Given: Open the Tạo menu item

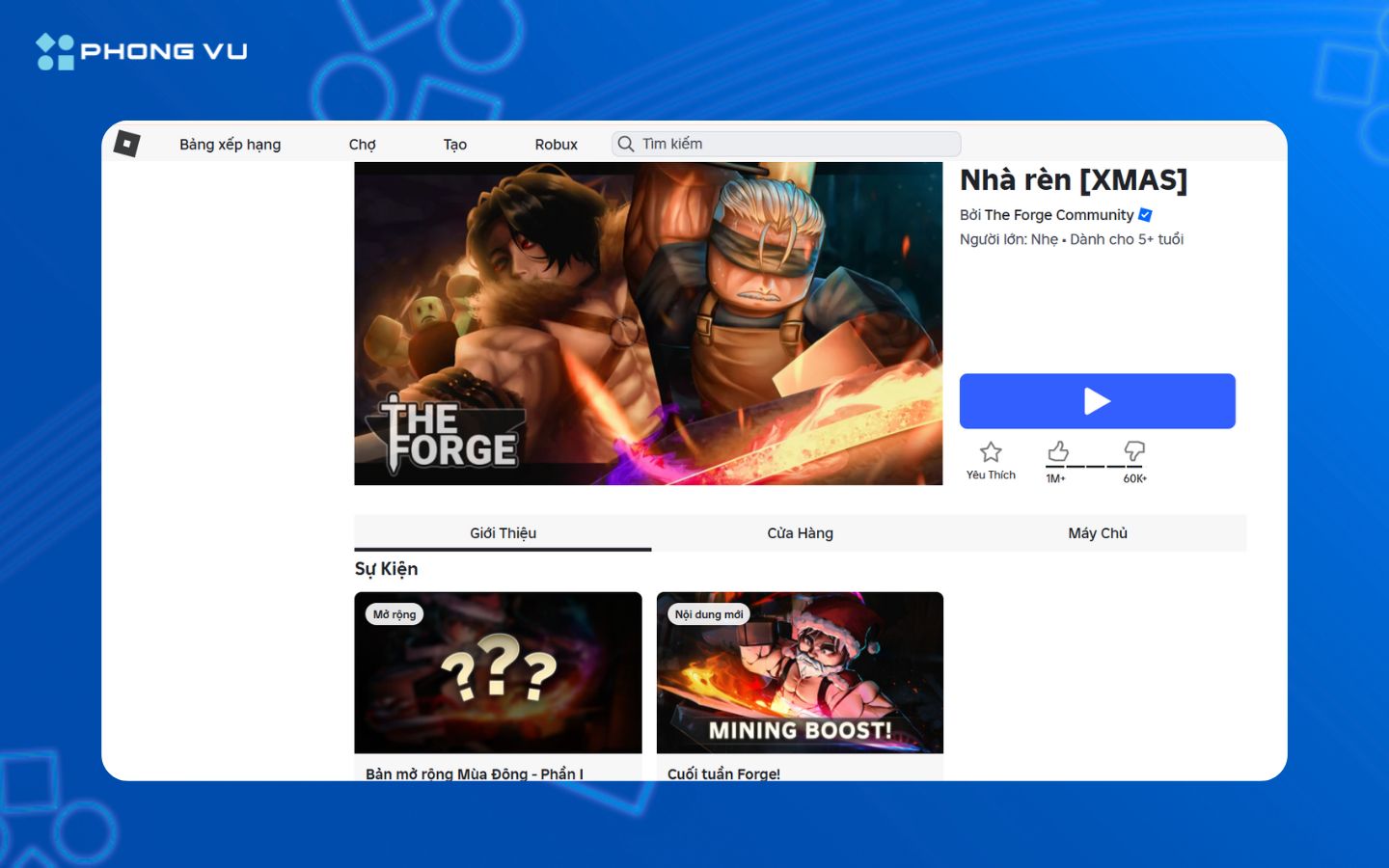Looking at the screenshot, I should click(455, 145).
